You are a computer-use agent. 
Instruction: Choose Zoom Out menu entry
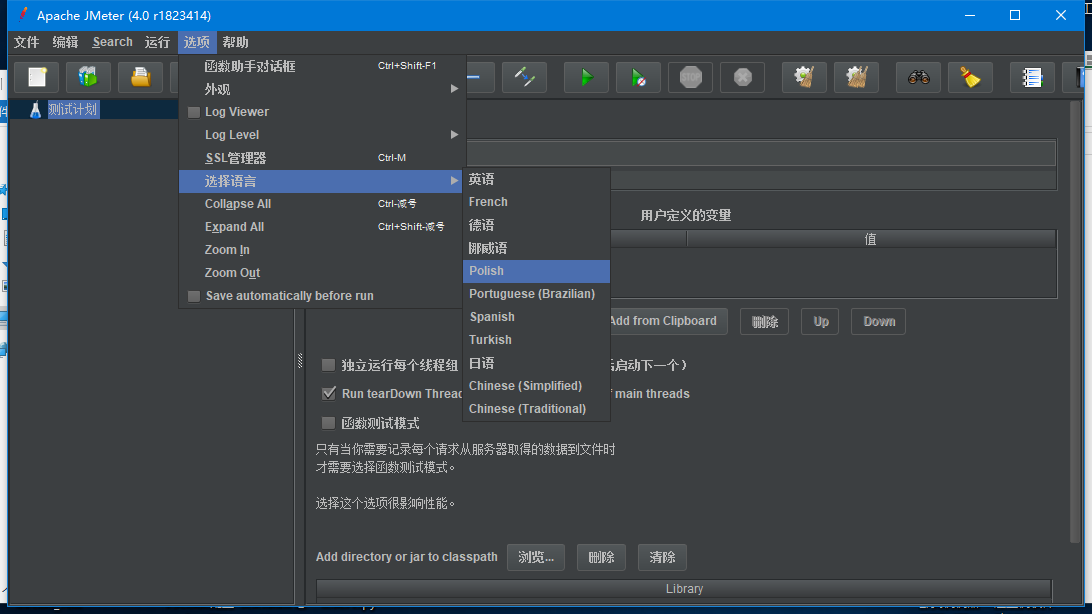click(x=321, y=273)
